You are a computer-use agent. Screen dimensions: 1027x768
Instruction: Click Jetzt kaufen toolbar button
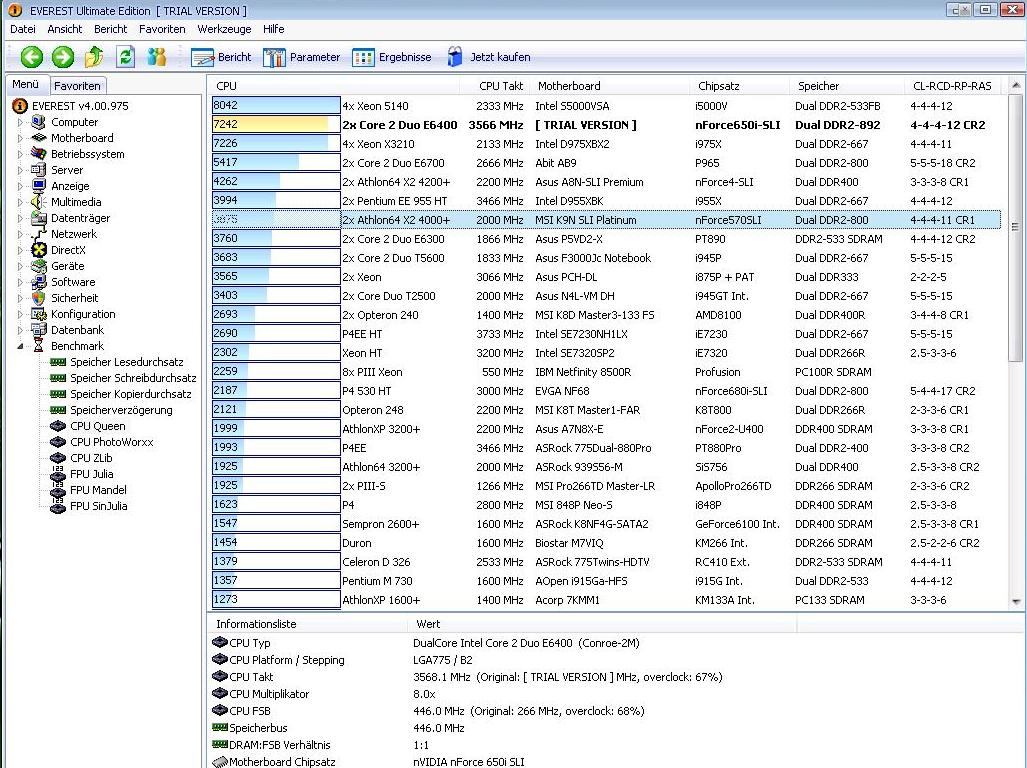[x=489, y=57]
